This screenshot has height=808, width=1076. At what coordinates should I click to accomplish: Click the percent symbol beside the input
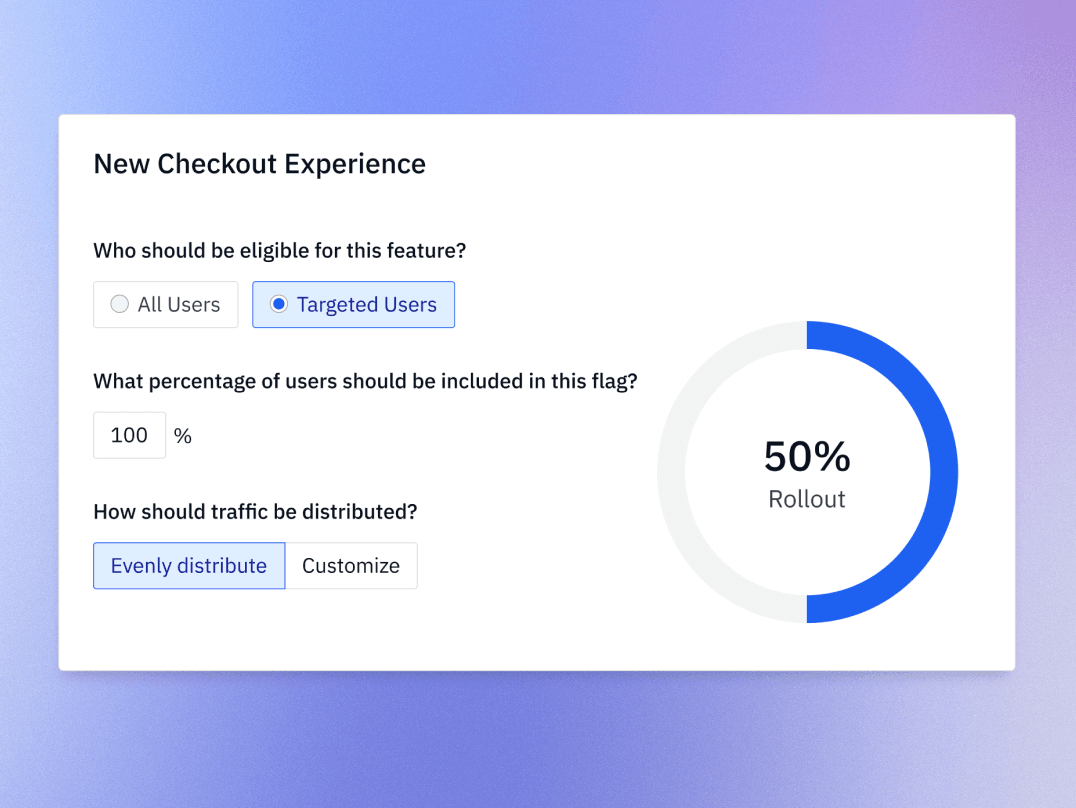pyautogui.click(x=183, y=436)
